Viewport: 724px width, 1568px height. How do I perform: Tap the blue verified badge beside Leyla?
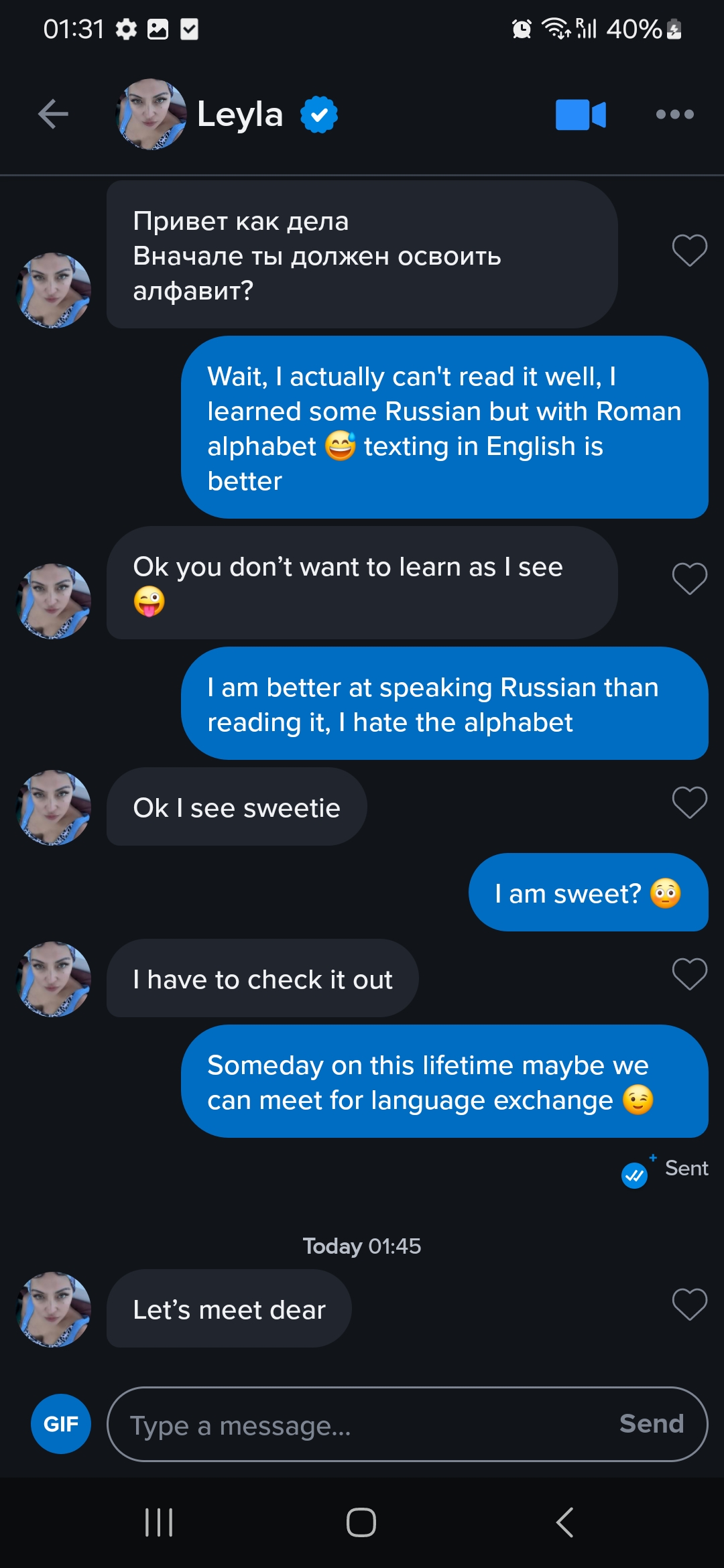coord(319,115)
